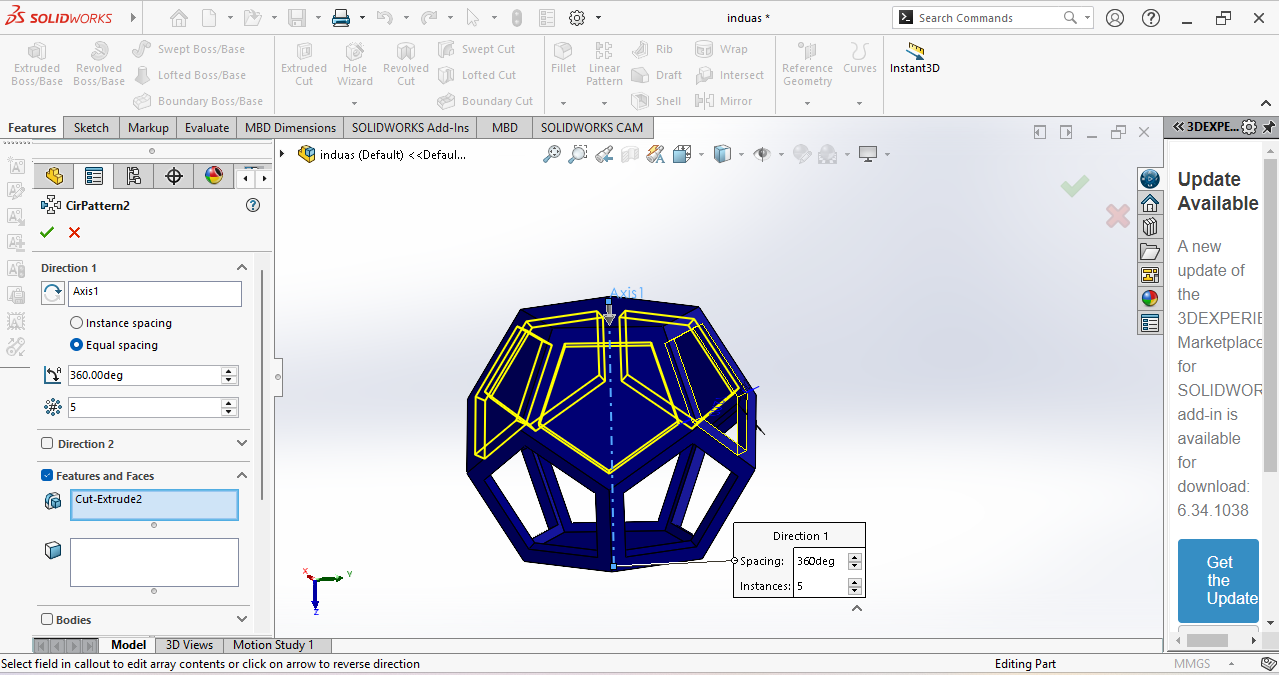This screenshot has height=675, width=1279.
Task: Enable the Bodies checkbox
Action: tap(47, 620)
